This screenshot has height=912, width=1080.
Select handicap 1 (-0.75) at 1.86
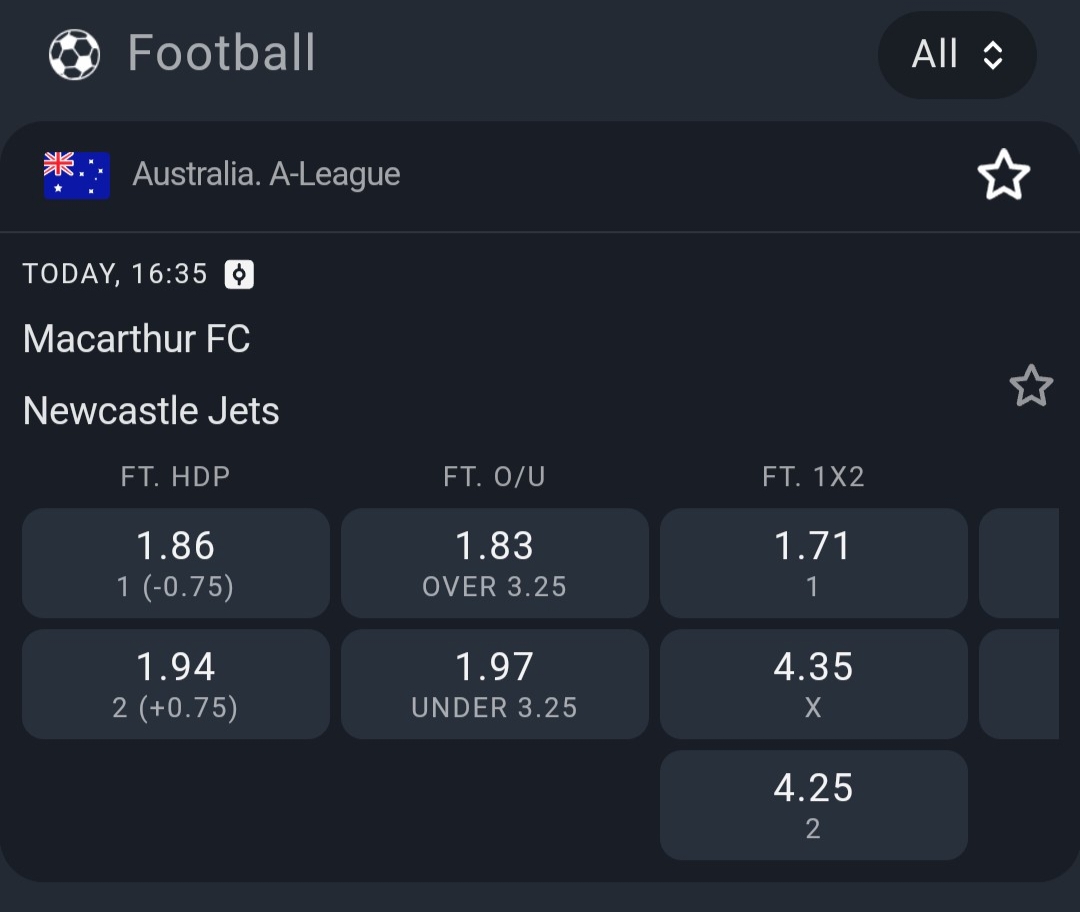[x=176, y=563]
